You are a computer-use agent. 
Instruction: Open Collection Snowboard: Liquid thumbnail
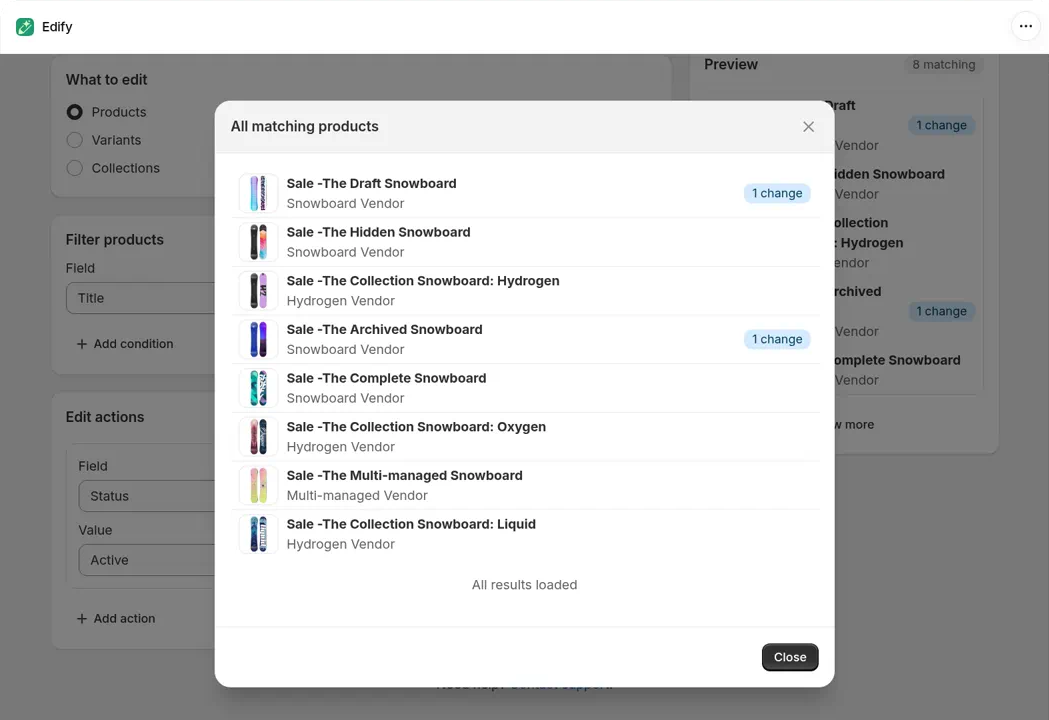point(258,534)
